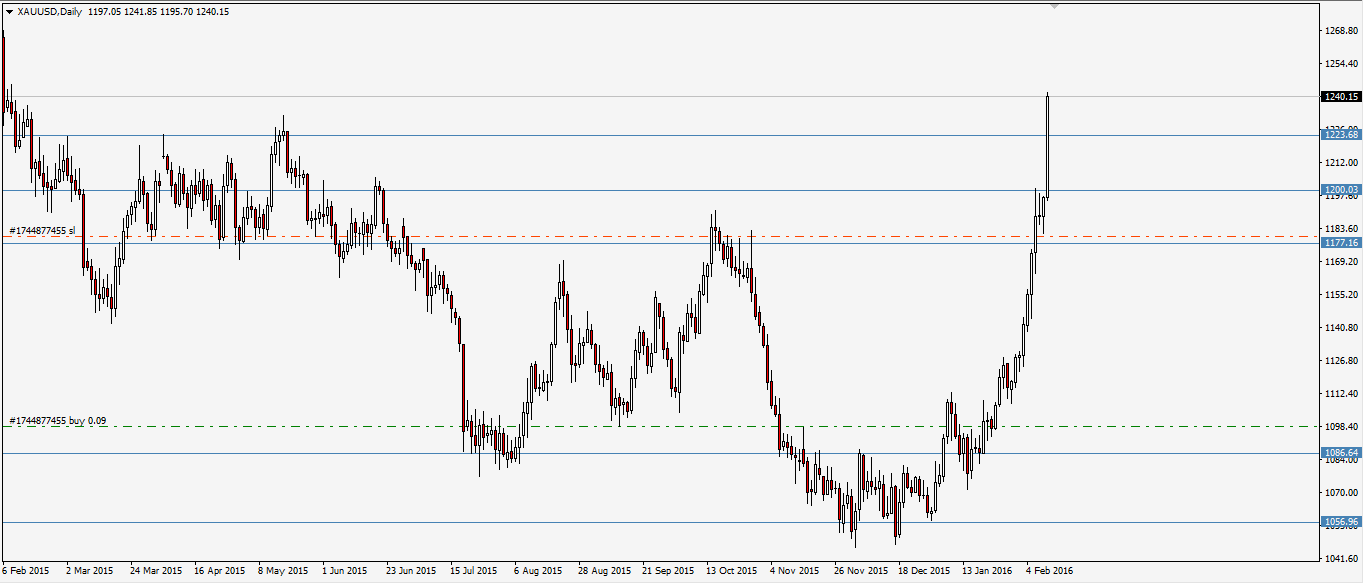Select the high value 1241.85 in header
Image resolution: width=1363 pixels, height=583 pixels.
pyautogui.click(x=142, y=11)
